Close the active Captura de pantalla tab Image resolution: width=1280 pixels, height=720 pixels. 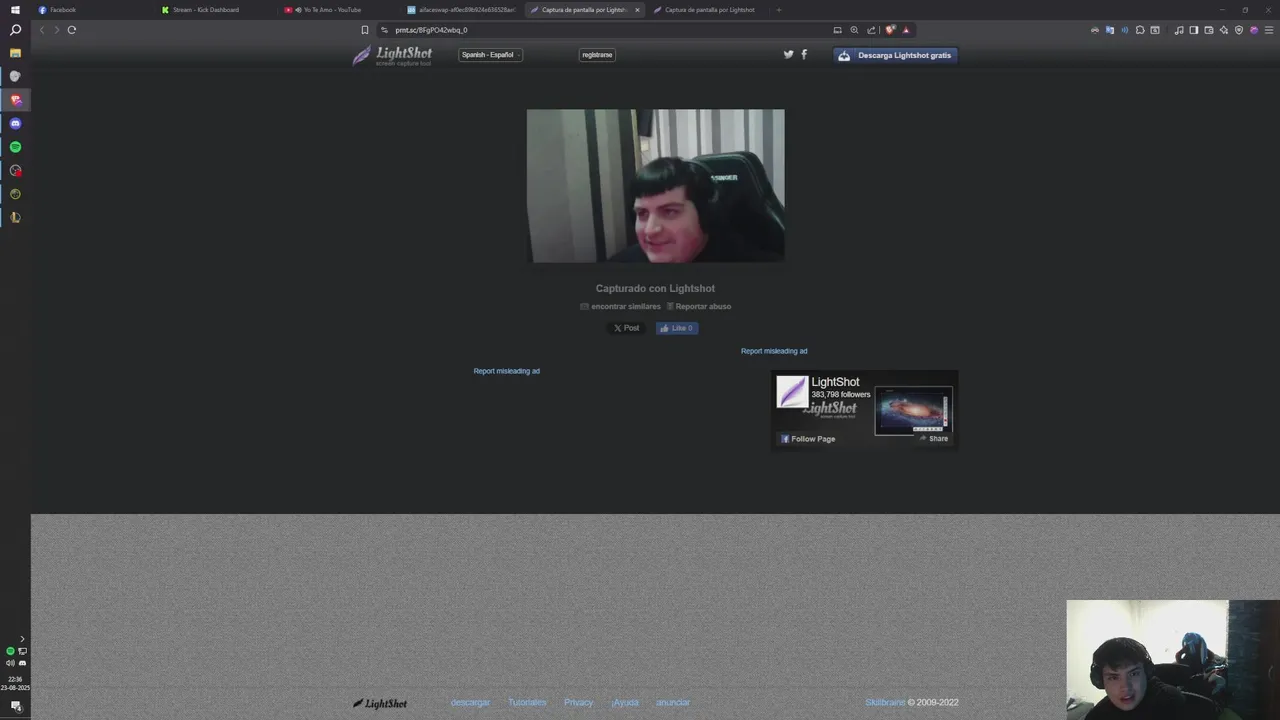[x=637, y=10]
